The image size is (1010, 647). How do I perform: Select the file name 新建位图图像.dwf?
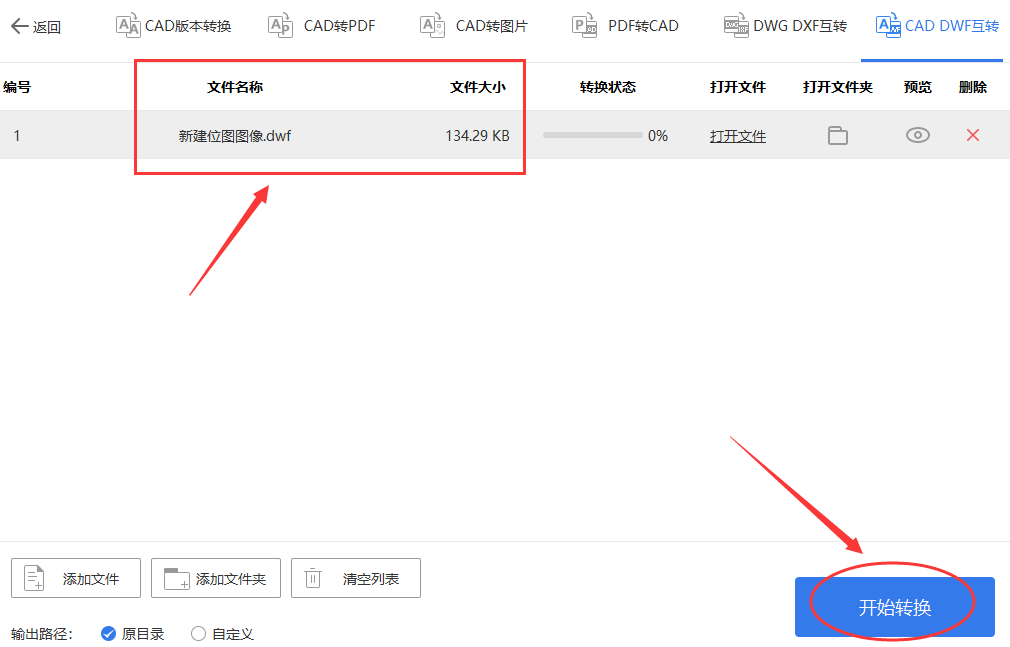click(234, 136)
